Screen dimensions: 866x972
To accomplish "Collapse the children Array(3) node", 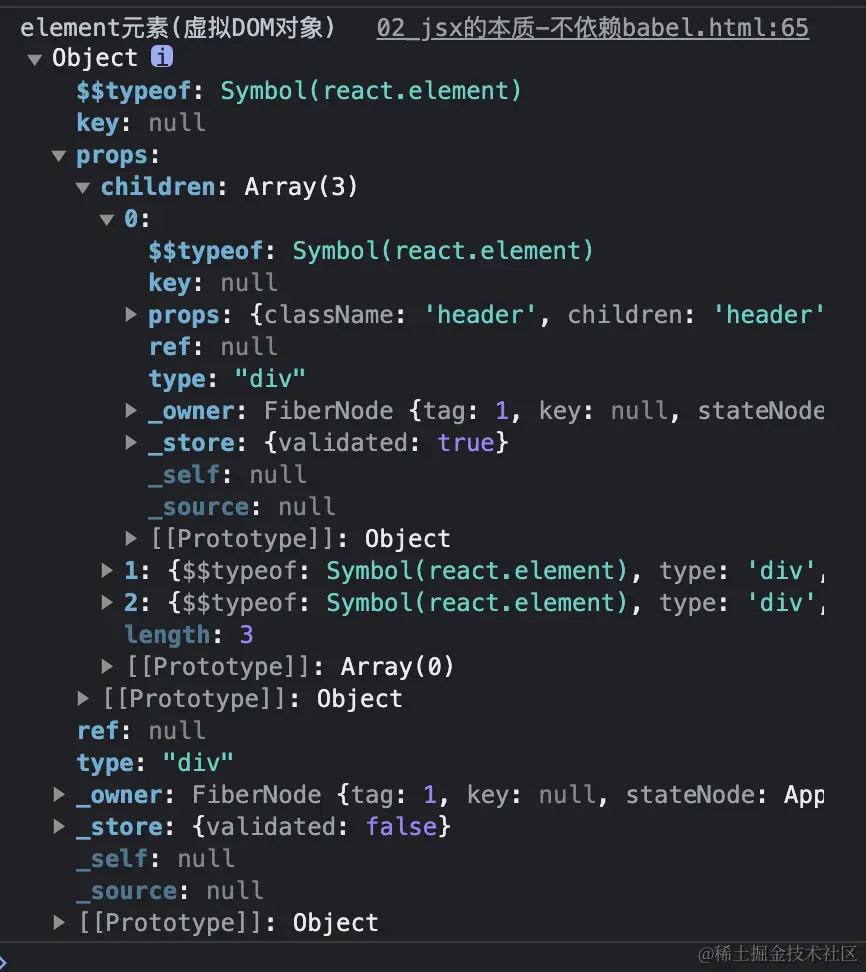I will point(83,187).
